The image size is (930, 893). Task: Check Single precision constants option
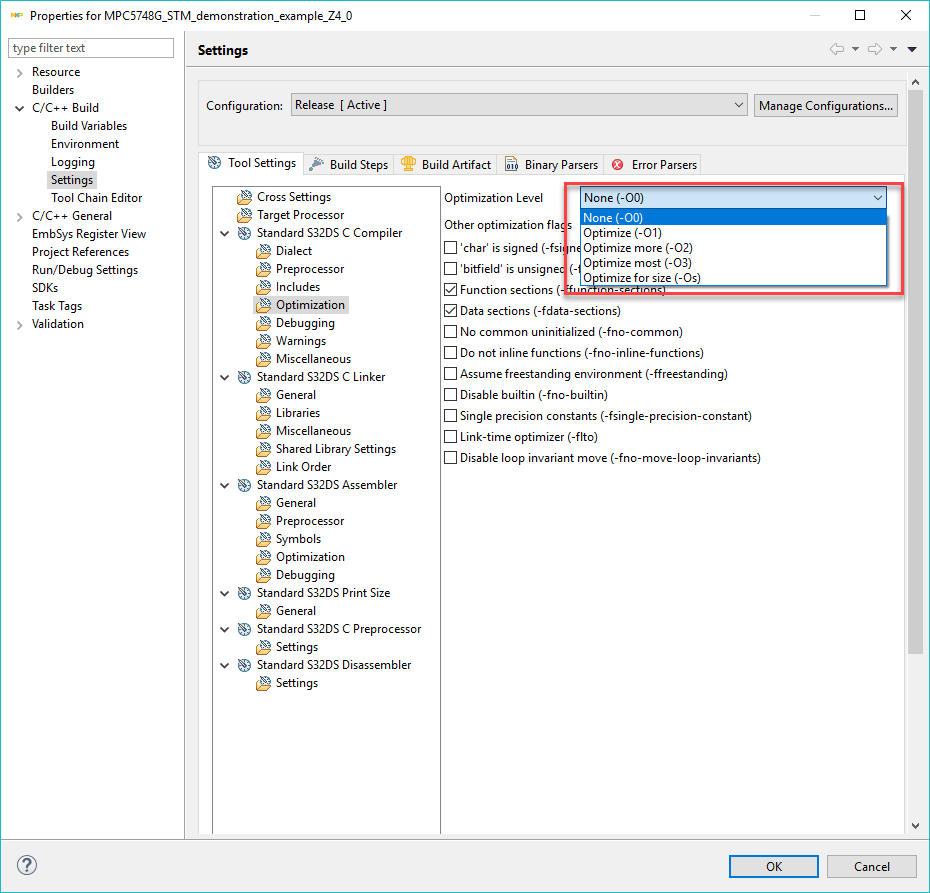(x=451, y=416)
